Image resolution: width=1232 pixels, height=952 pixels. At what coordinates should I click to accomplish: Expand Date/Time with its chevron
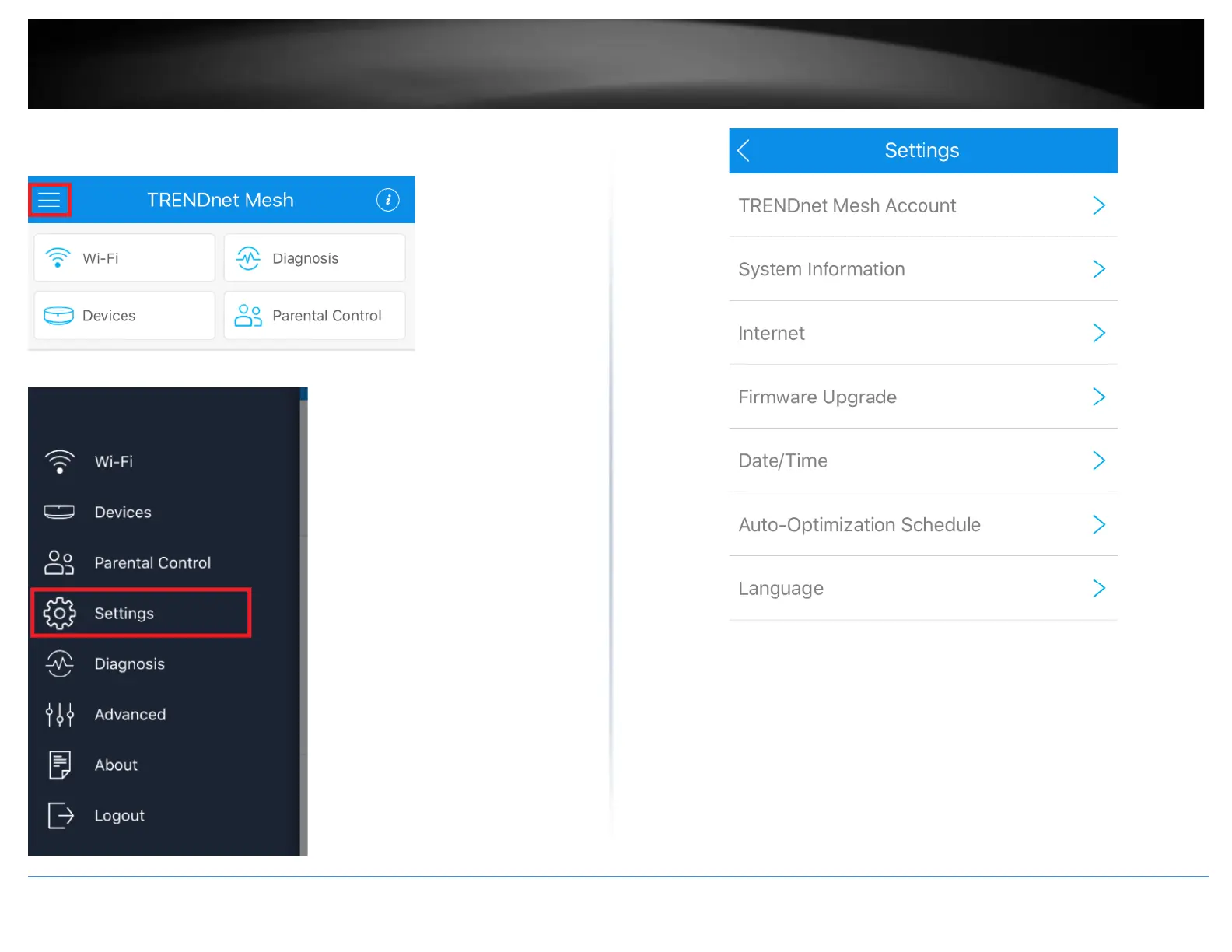1099,460
